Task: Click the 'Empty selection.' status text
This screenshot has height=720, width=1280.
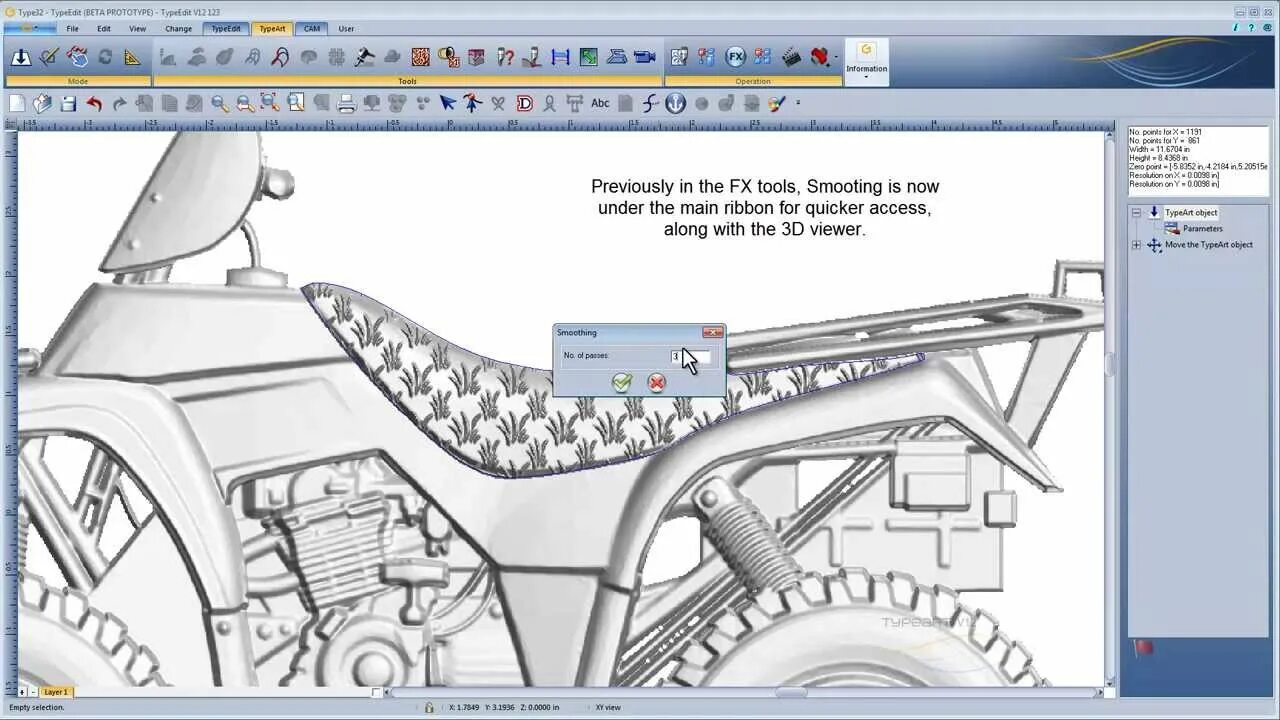Action: [37, 707]
